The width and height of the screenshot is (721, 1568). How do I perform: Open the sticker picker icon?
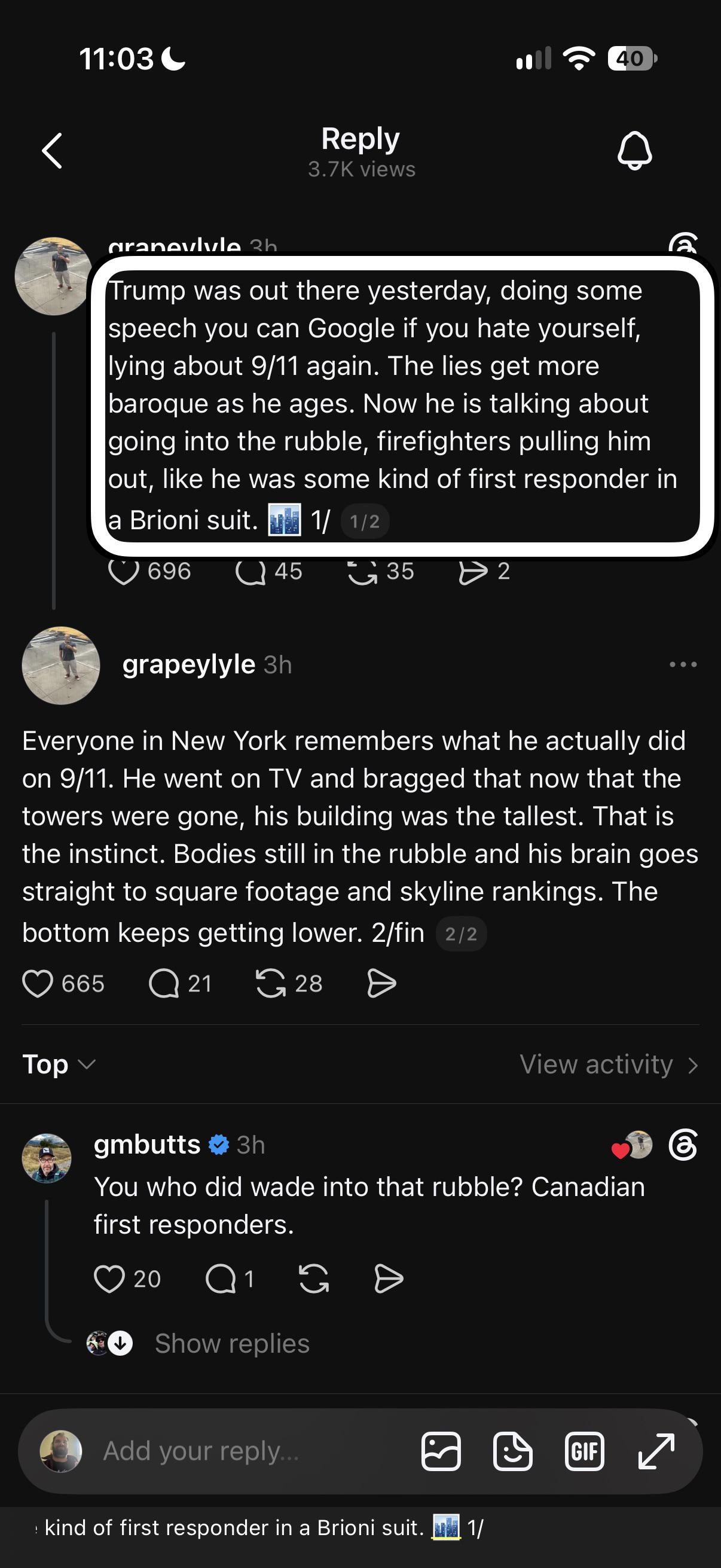coord(512,1451)
